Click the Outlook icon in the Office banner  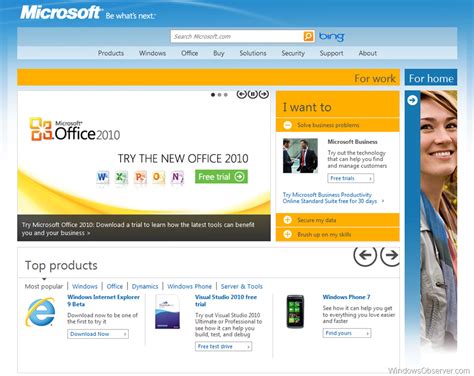(x=158, y=177)
